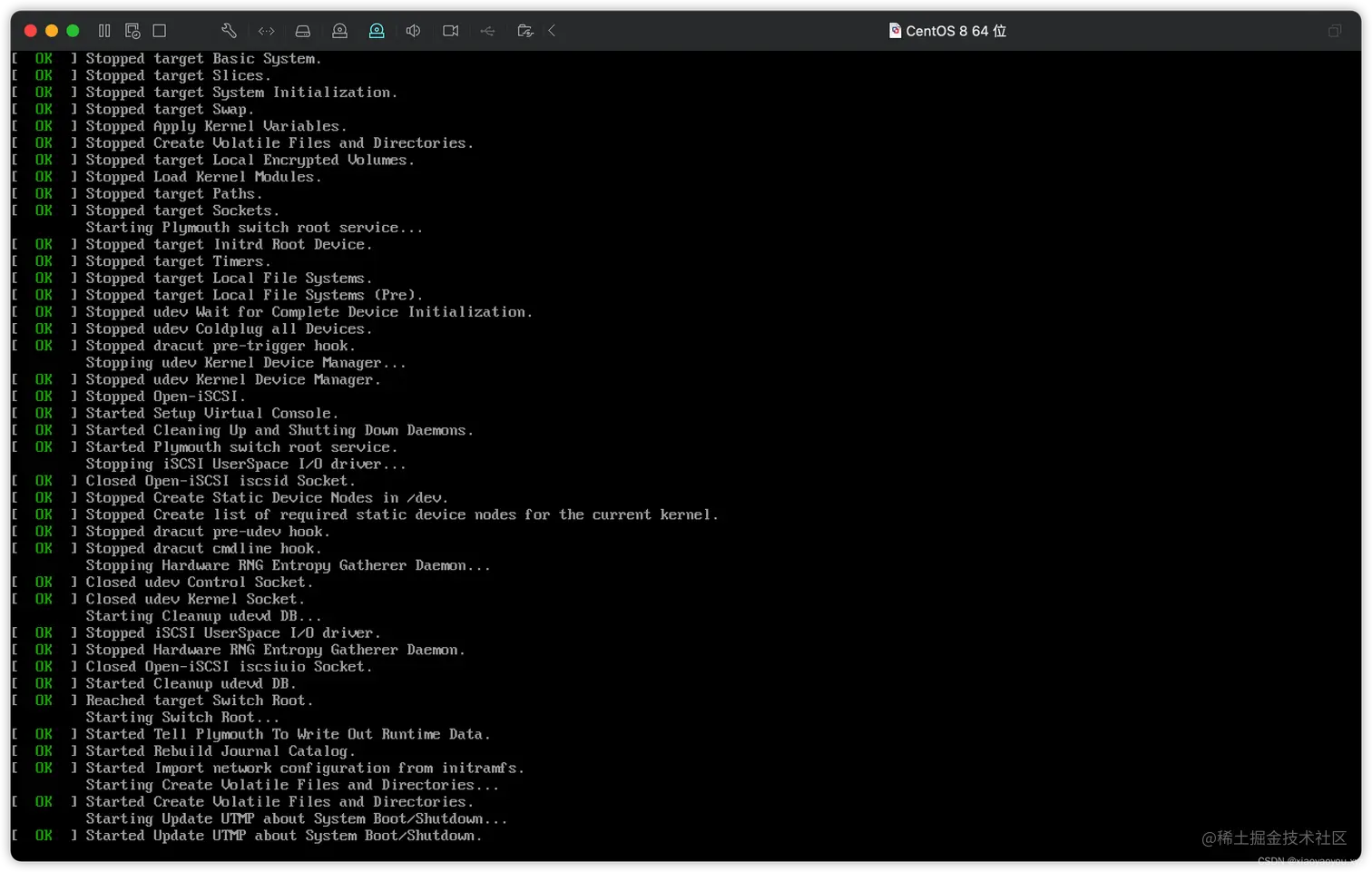Screen dimensions: 1372x872
Task: Click the CentOS 8 64 位 window title
Action: point(955,31)
